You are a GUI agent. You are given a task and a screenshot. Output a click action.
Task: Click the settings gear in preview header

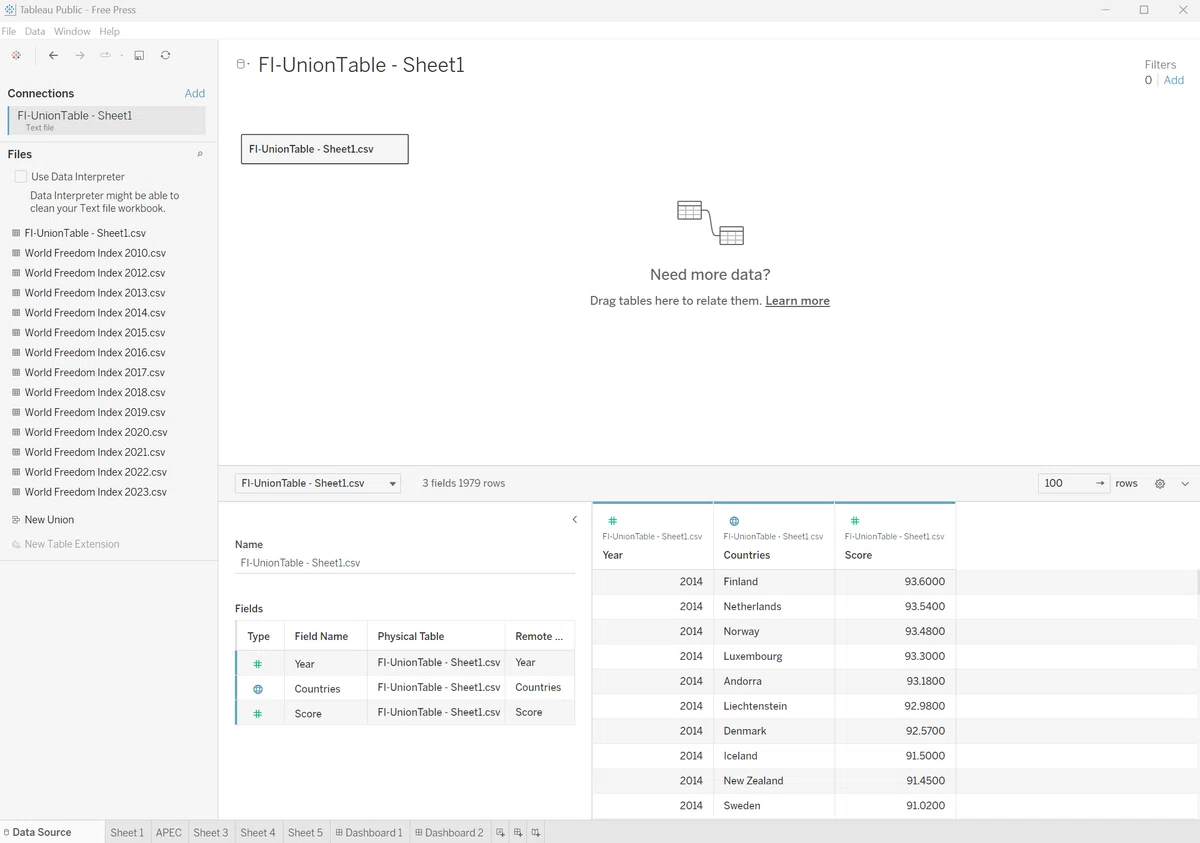click(1160, 483)
